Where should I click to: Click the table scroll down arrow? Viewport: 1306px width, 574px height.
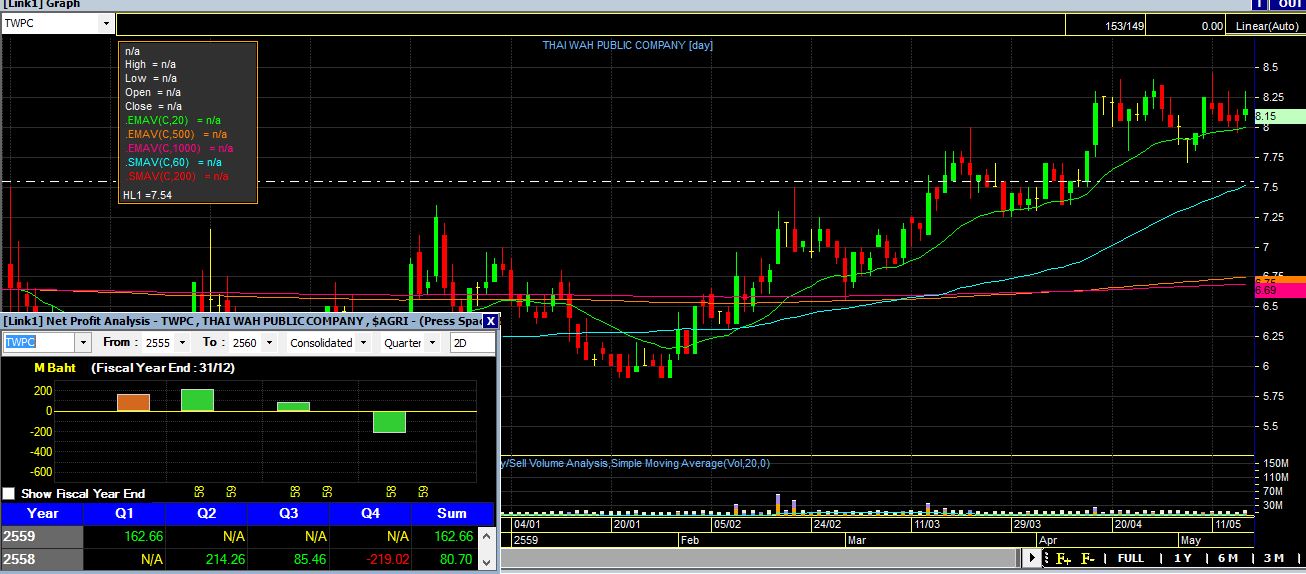point(488,561)
